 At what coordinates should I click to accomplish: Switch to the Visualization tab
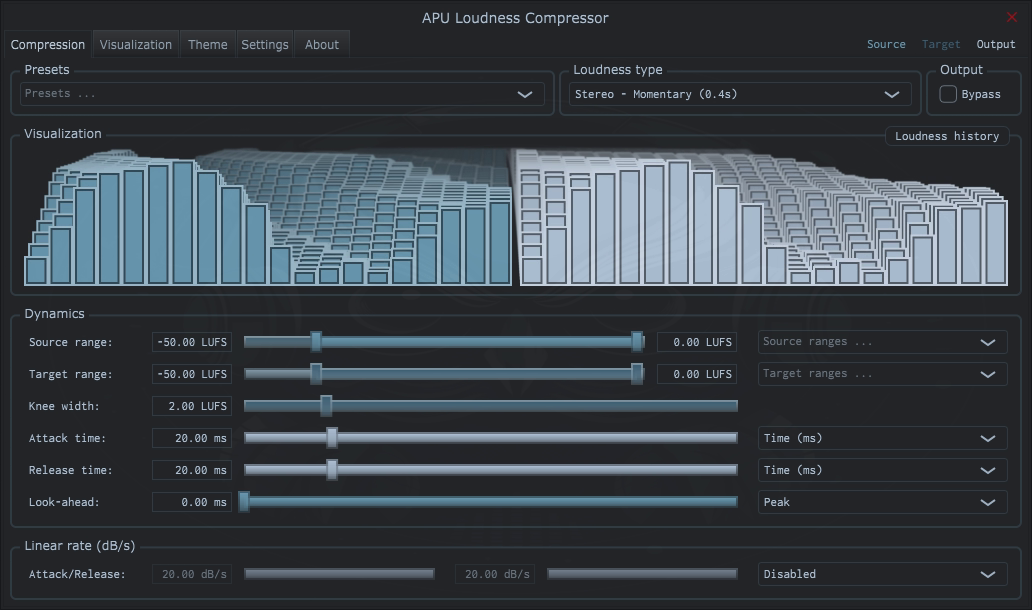click(x=136, y=44)
